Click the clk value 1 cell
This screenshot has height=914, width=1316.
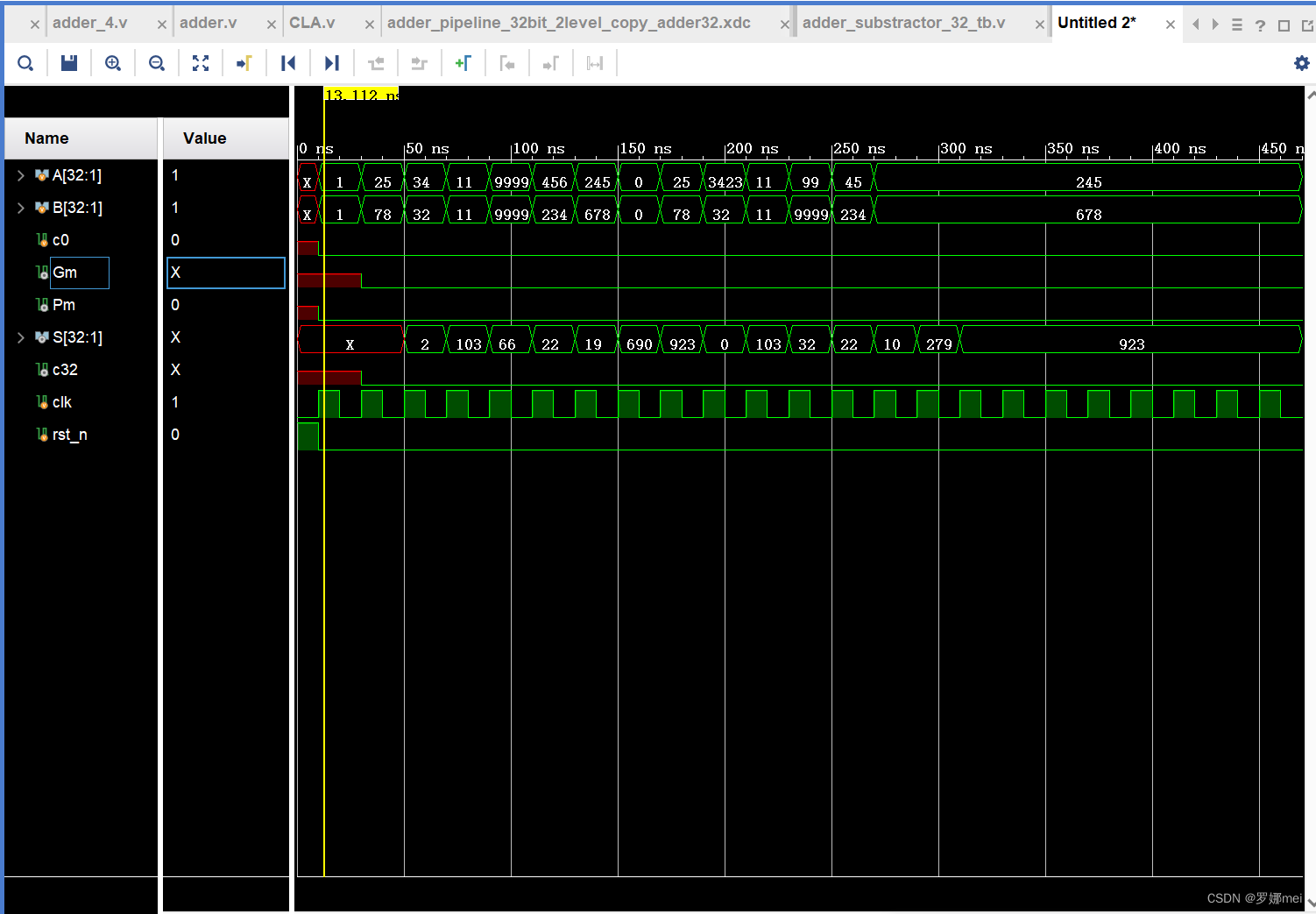click(x=226, y=402)
